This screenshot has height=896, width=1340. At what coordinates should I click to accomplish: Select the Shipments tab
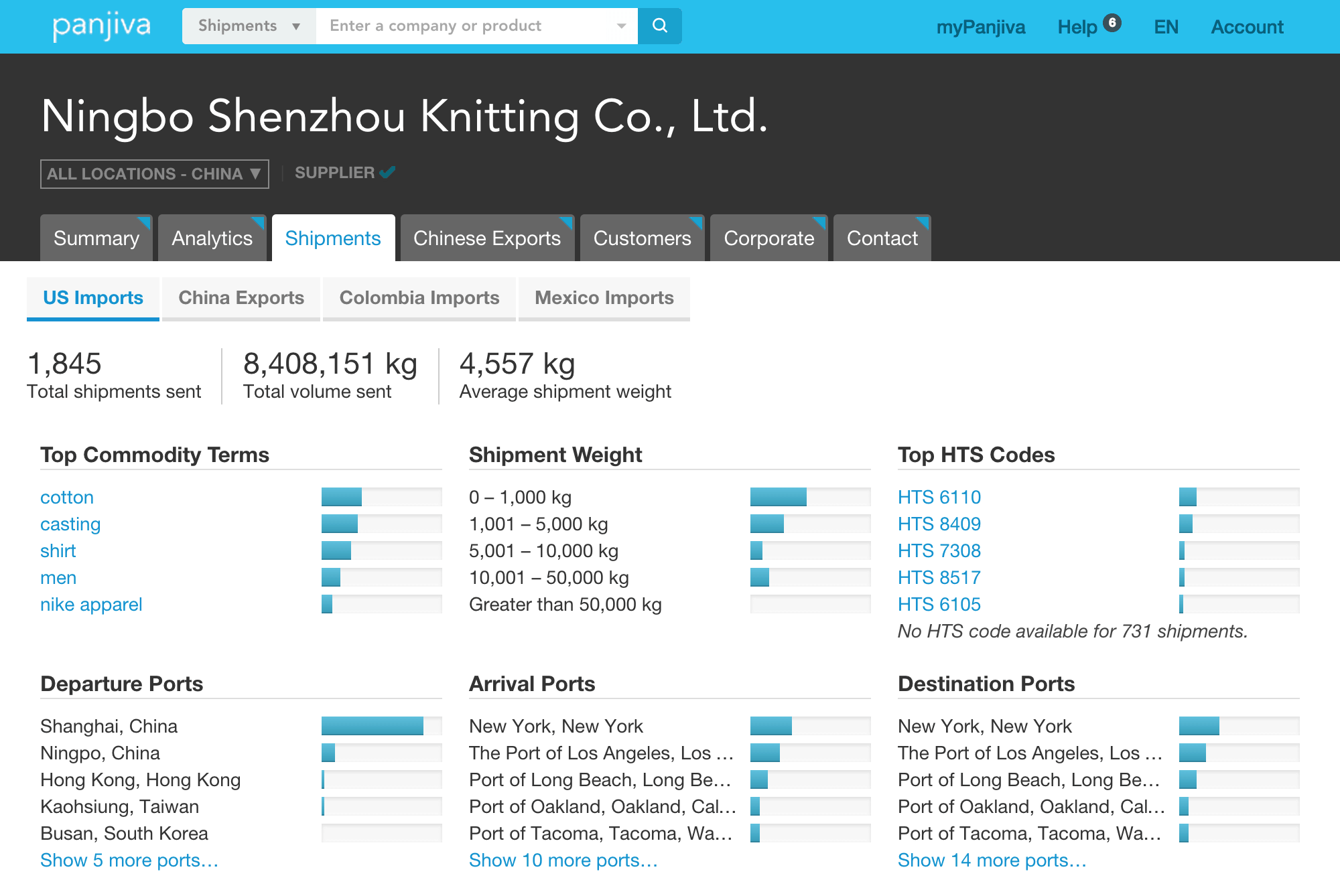tap(333, 238)
